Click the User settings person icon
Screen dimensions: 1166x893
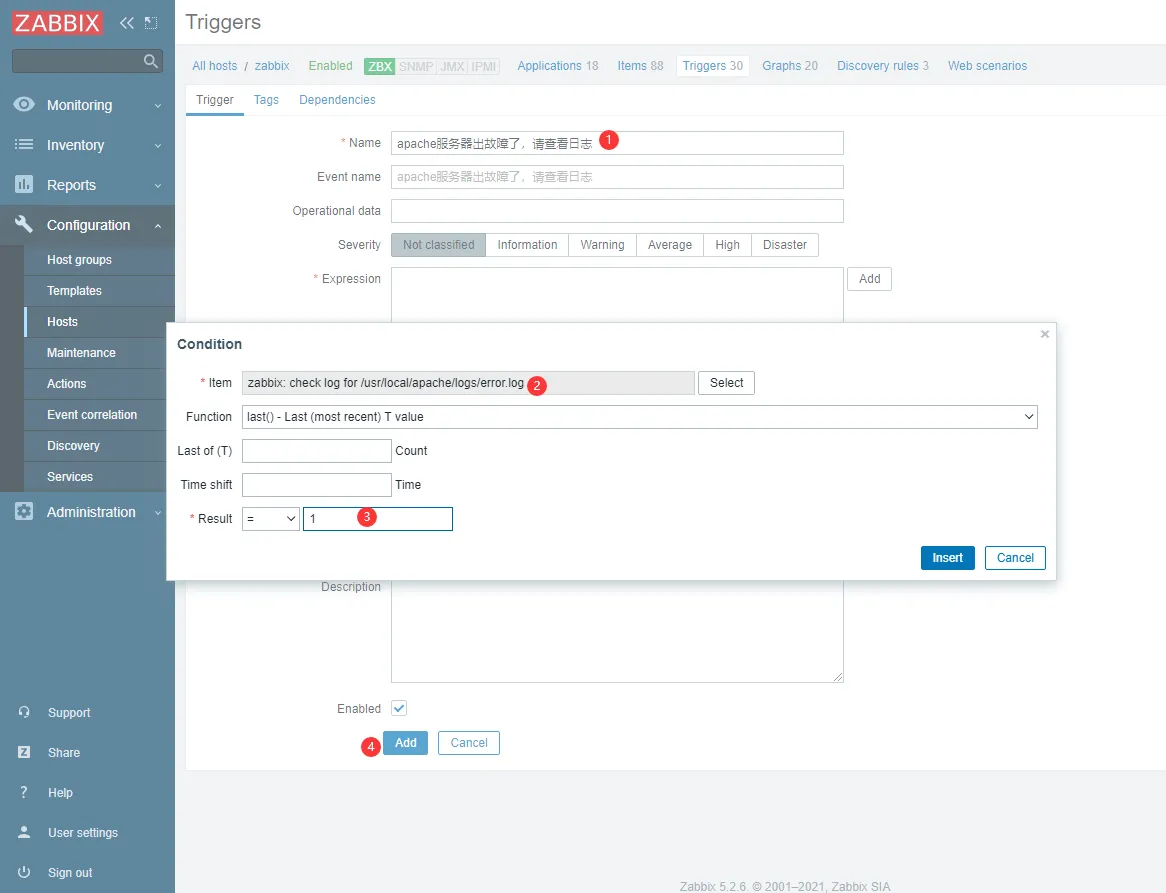click(24, 832)
